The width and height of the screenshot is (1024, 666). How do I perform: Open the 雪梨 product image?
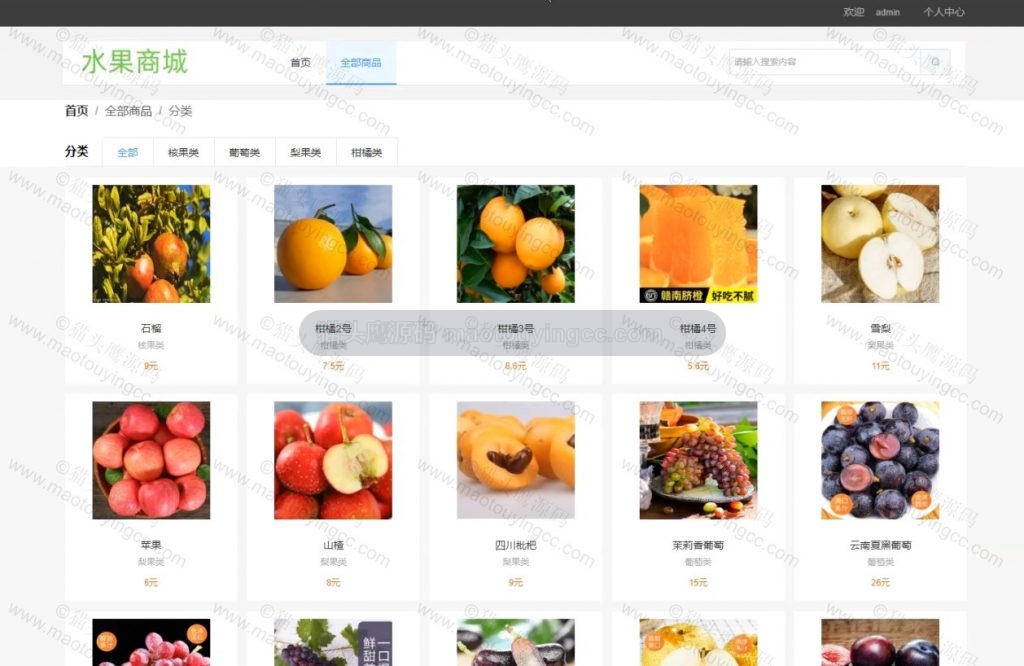880,244
